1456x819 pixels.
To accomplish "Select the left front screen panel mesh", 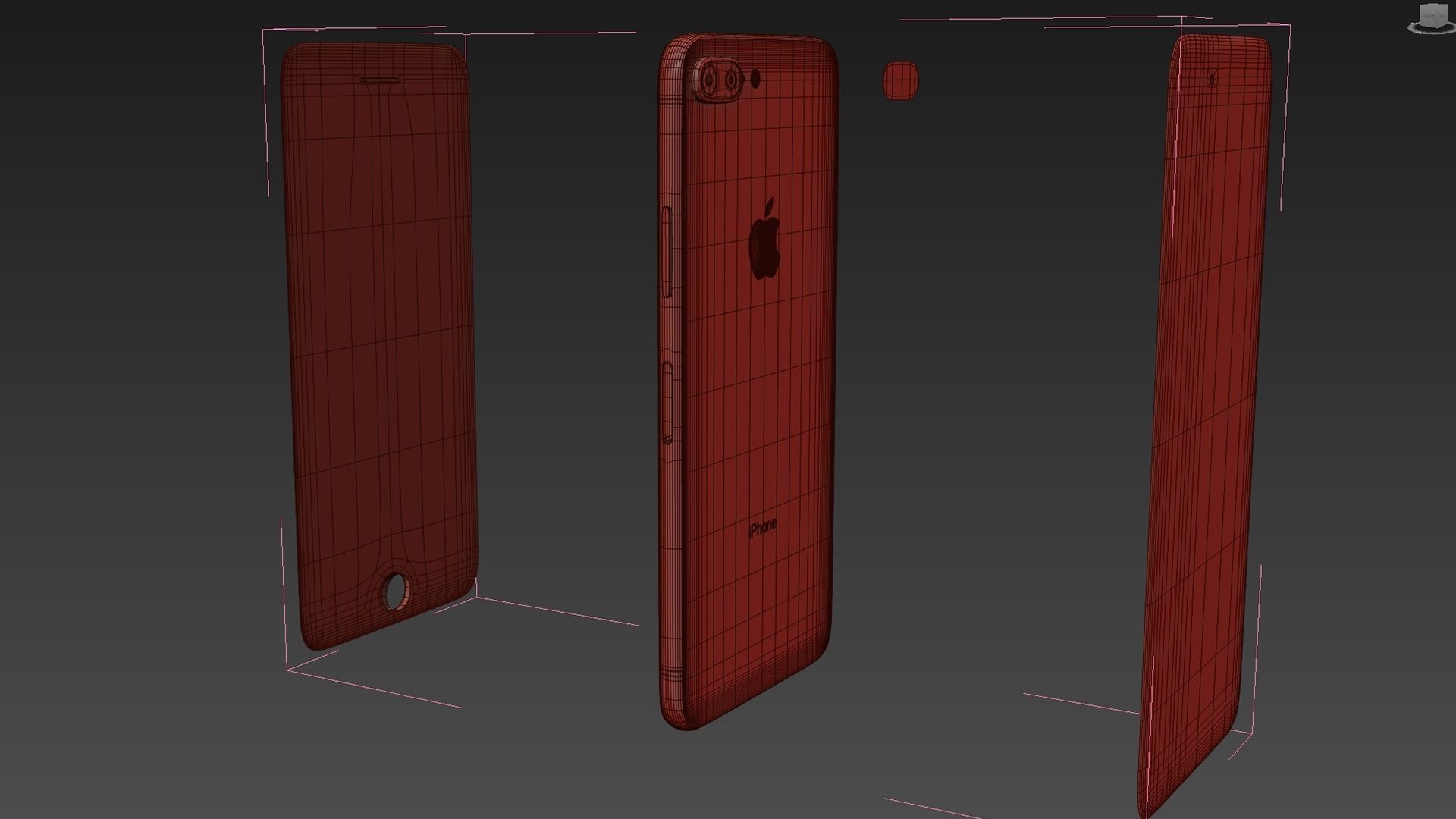I will [379, 341].
